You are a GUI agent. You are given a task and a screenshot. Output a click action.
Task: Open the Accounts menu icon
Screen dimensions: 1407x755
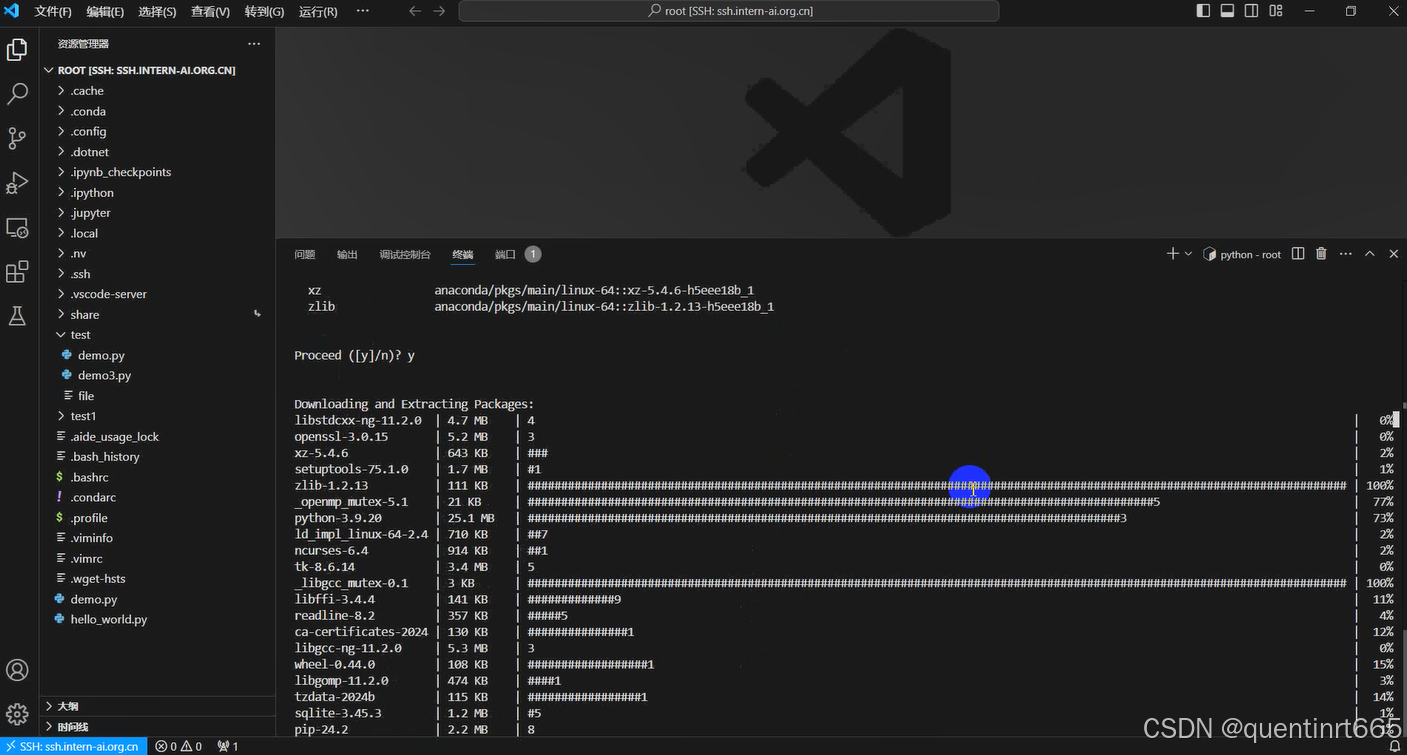pos(17,670)
